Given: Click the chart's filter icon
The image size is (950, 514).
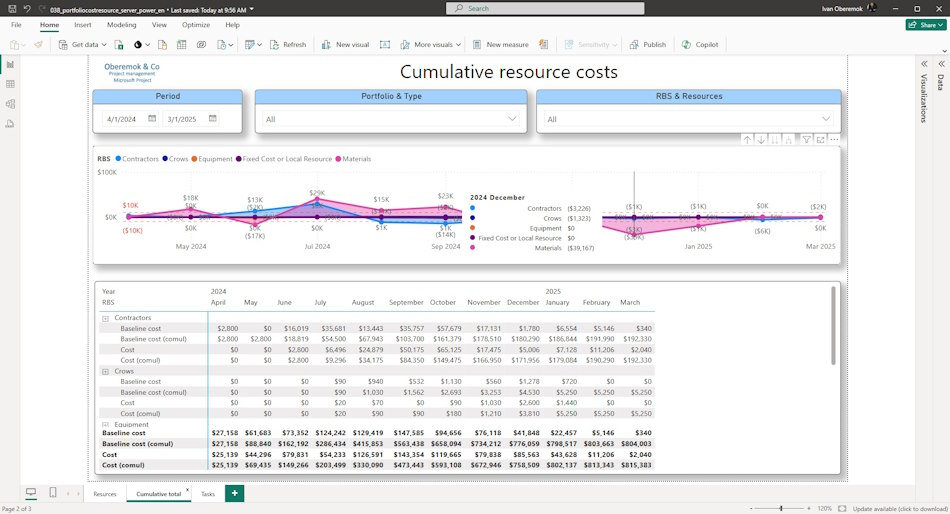Looking at the screenshot, I should pyautogui.click(x=806, y=140).
